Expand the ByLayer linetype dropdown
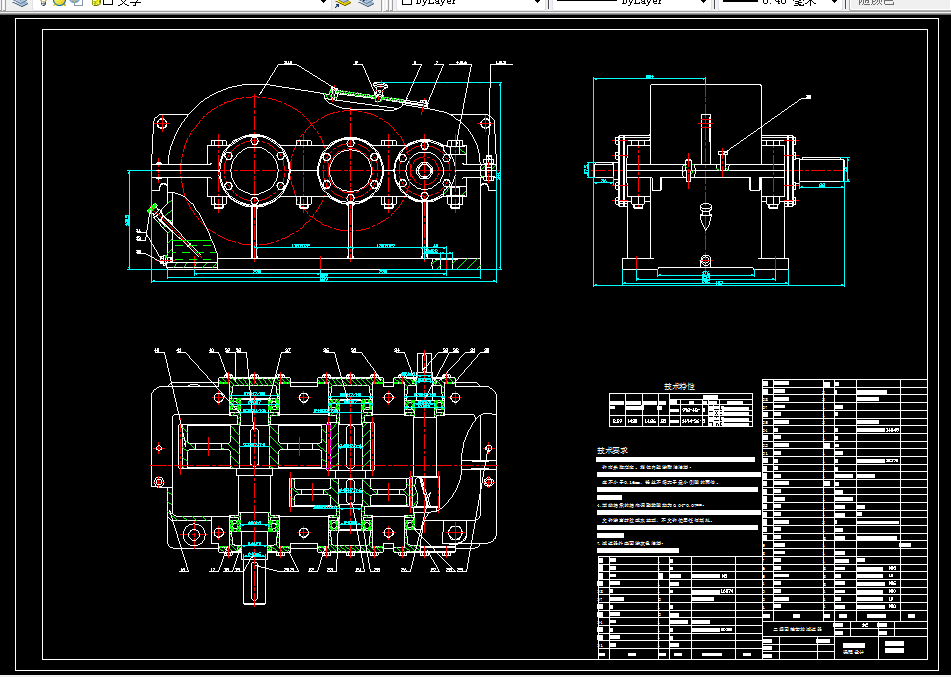This screenshot has height=677, width=951. (703, 2)
